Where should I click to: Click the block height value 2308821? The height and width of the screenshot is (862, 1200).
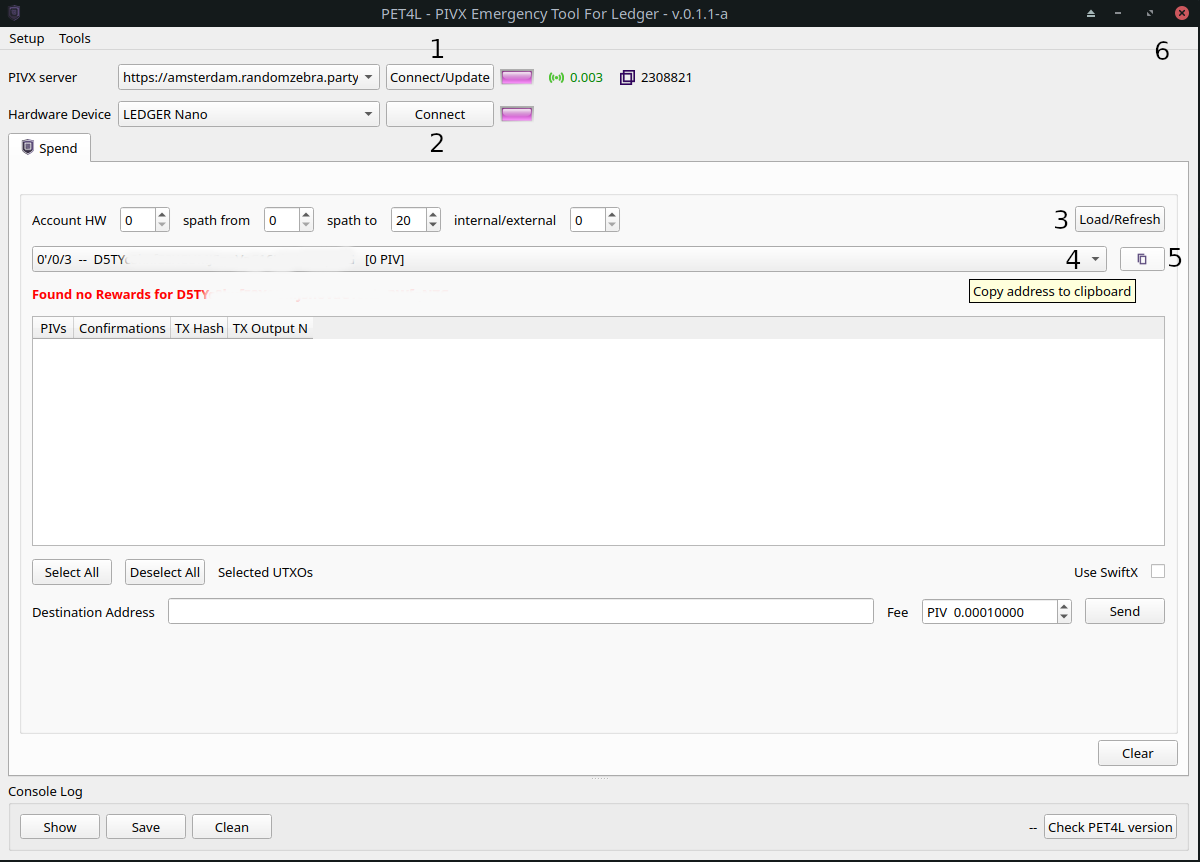(x=667, y=77)
